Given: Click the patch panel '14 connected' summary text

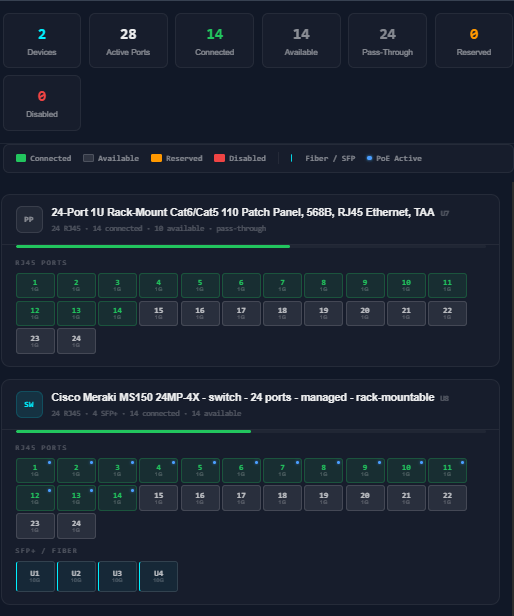Looking at the screenshot, I should (x=117, y=229).
